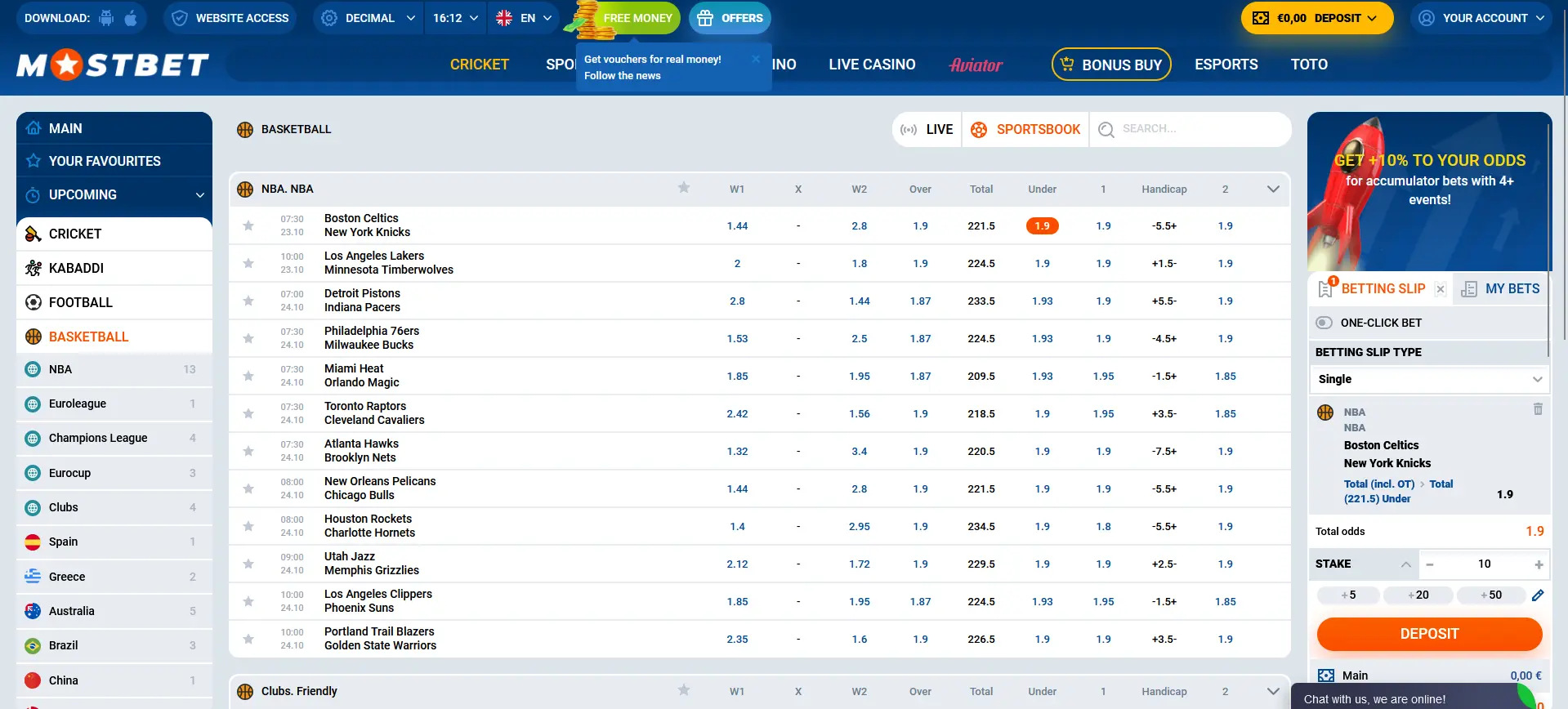Star the NBA league header
This screenshot has height=709, width=1568.
tap(684, 188)
